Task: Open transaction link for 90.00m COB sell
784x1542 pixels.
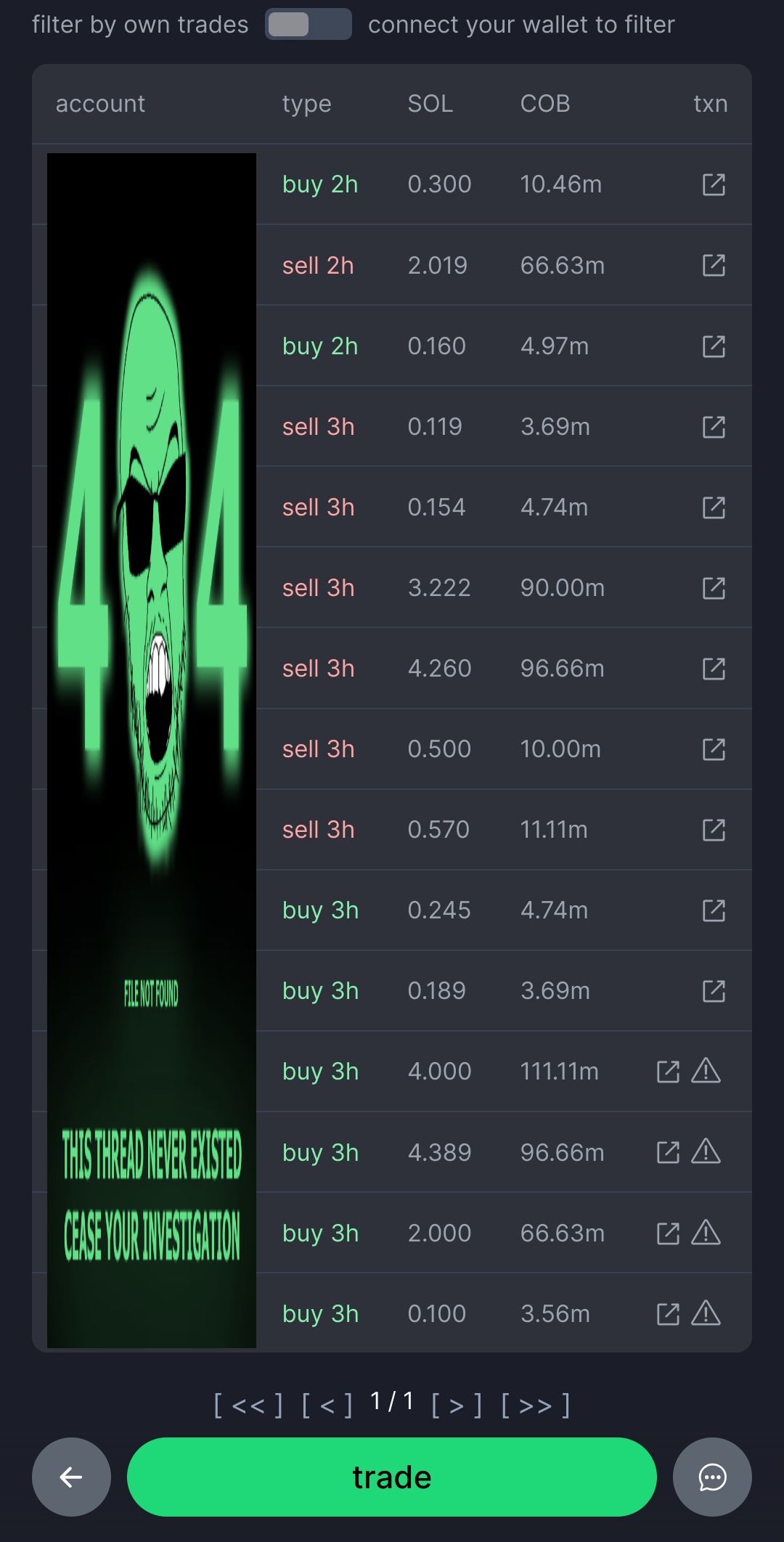Action: pos(714,588)
